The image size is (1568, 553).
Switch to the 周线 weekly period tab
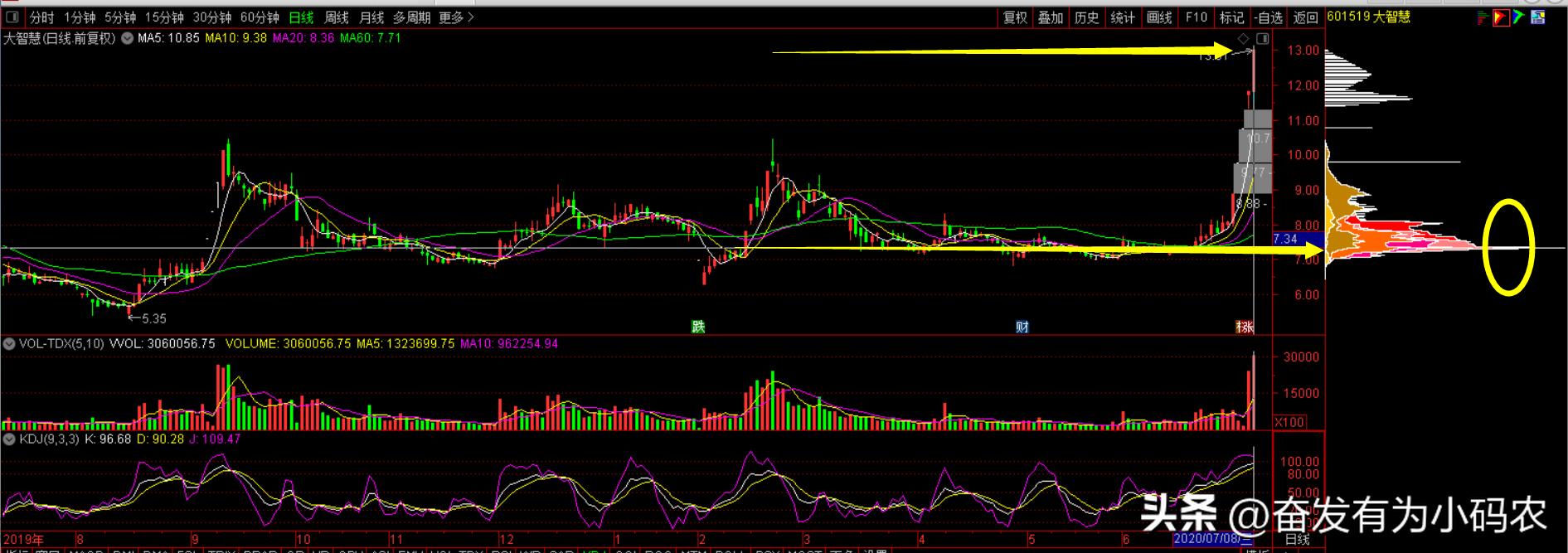pyautogui.click(x=336, y=17)
